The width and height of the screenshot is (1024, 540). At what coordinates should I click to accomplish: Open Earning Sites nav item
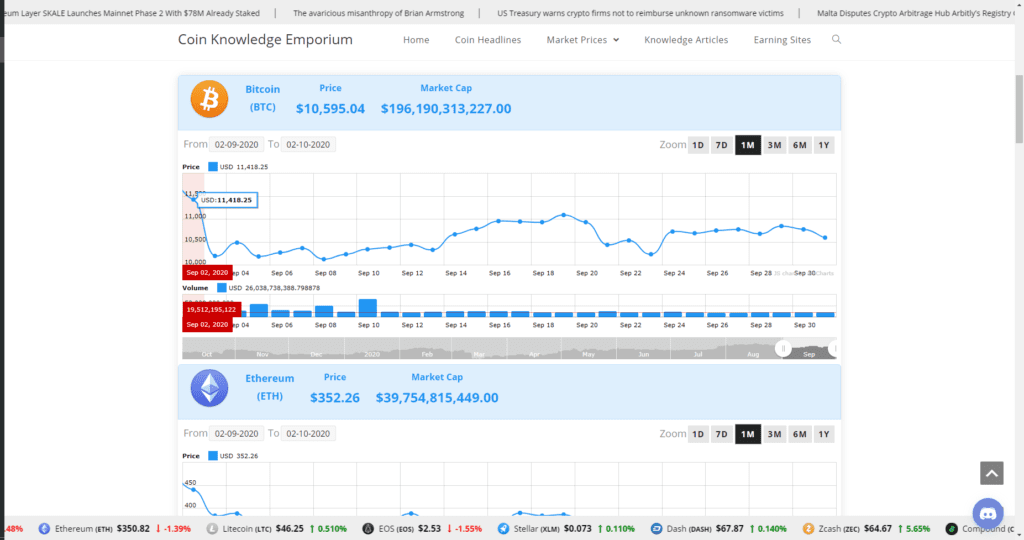click(x=782, y=40)
